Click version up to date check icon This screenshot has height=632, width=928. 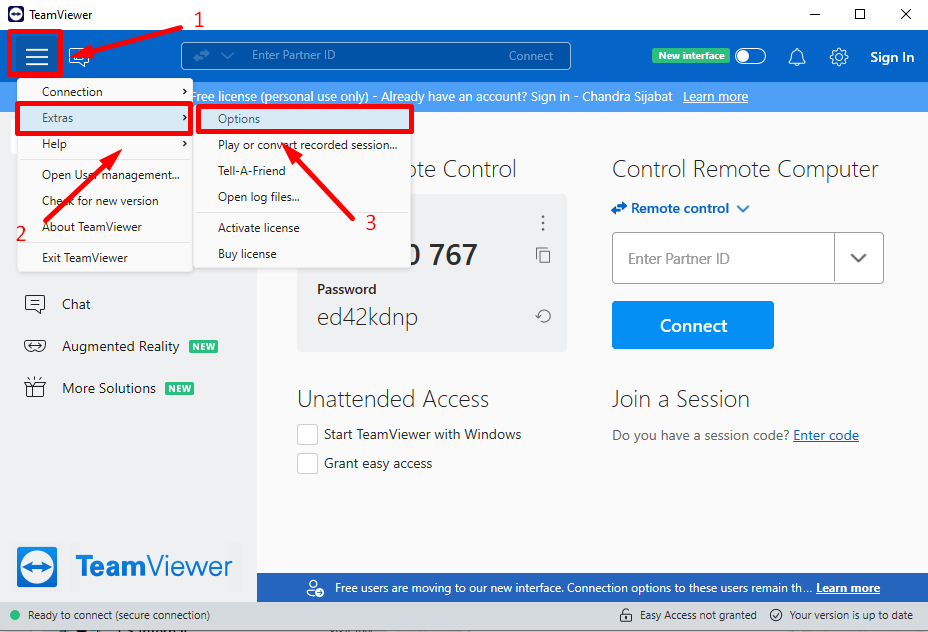tap(775, 615)
